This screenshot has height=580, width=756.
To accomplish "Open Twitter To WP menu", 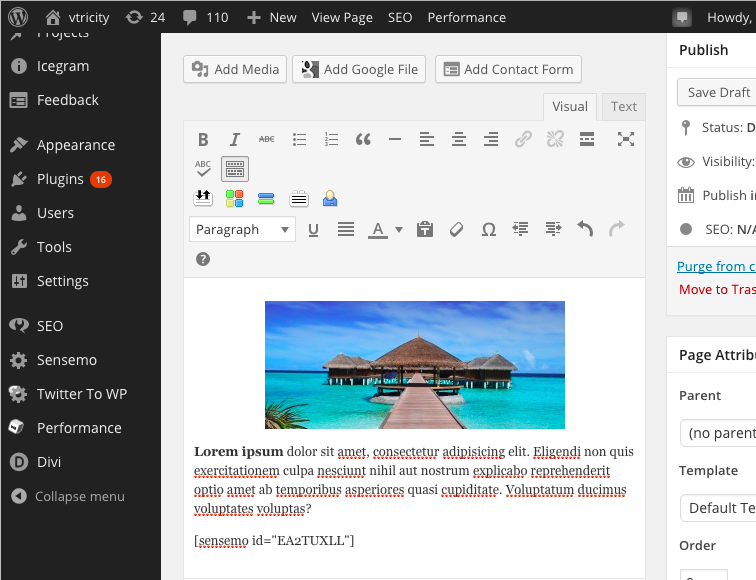I will (81, 394).
